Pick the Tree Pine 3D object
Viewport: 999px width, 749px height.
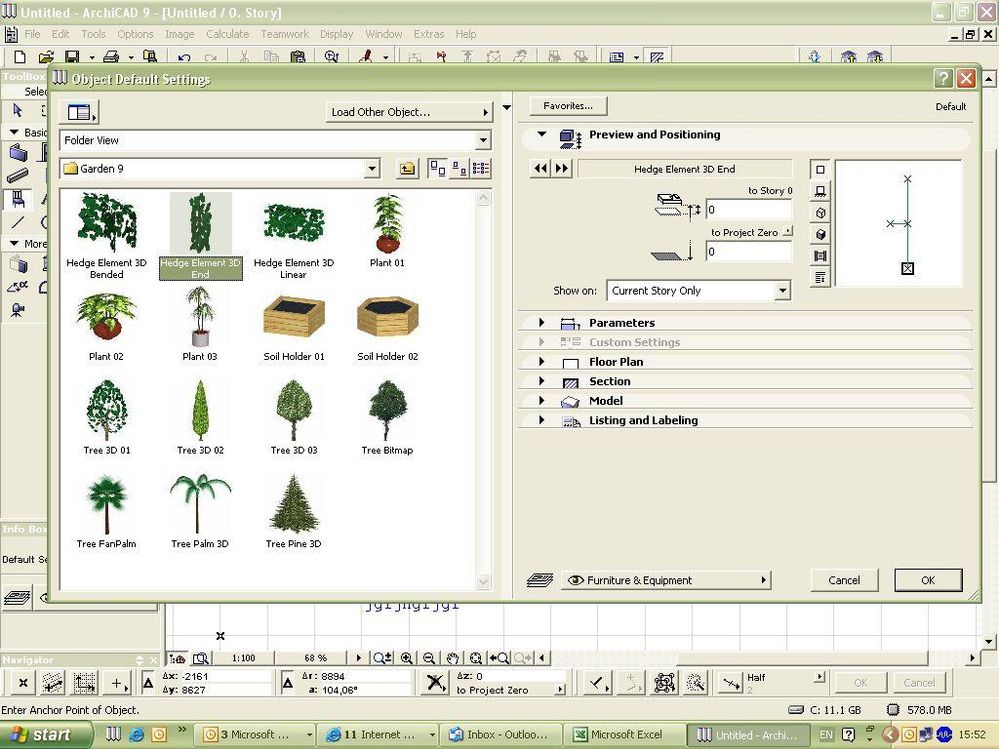(294, 511)
